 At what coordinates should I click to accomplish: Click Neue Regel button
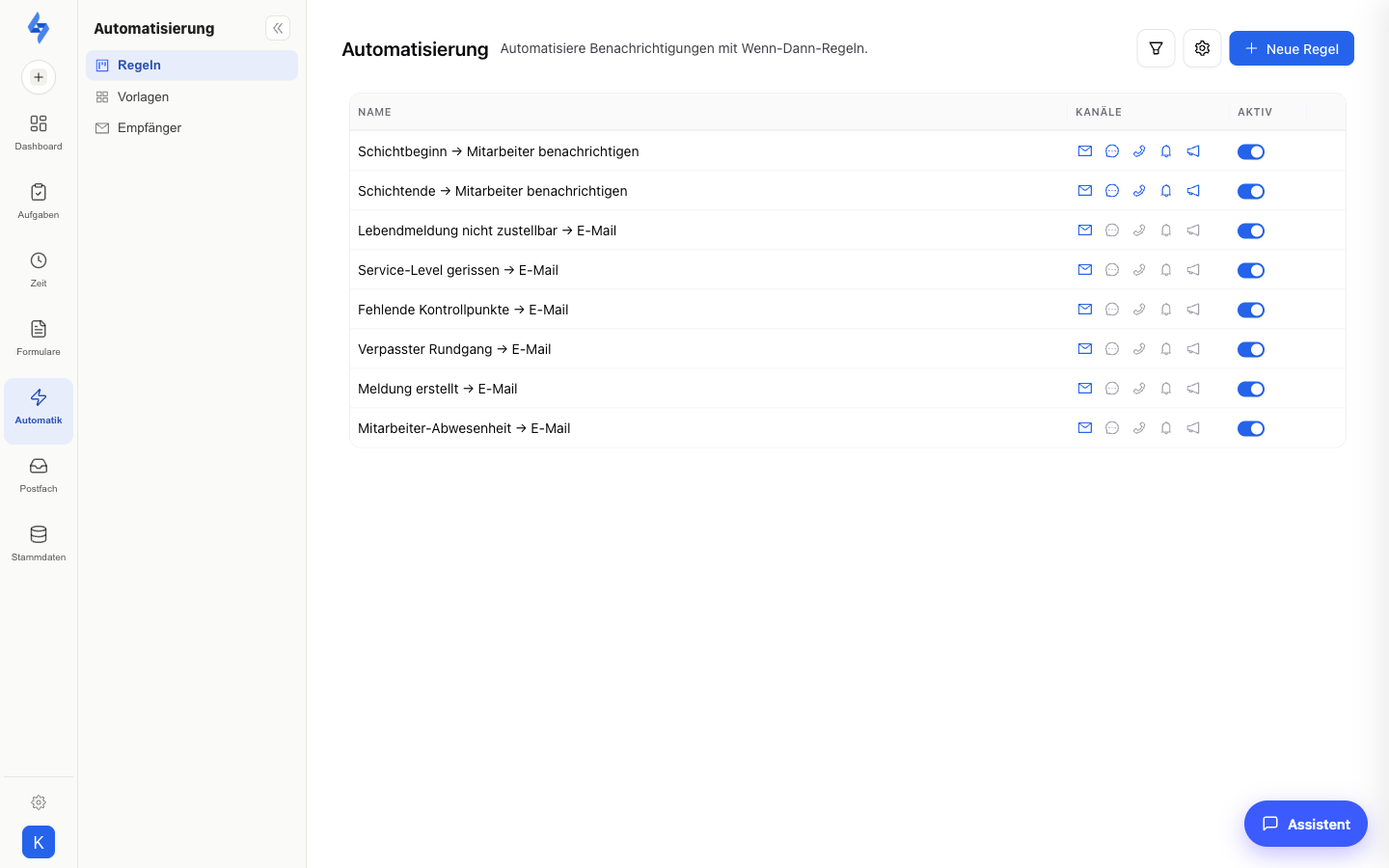(1292, 48)
